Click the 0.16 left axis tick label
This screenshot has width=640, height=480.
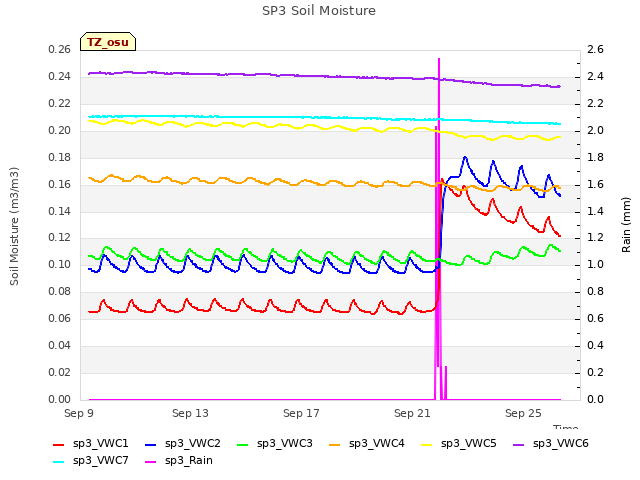coord(60,184)
